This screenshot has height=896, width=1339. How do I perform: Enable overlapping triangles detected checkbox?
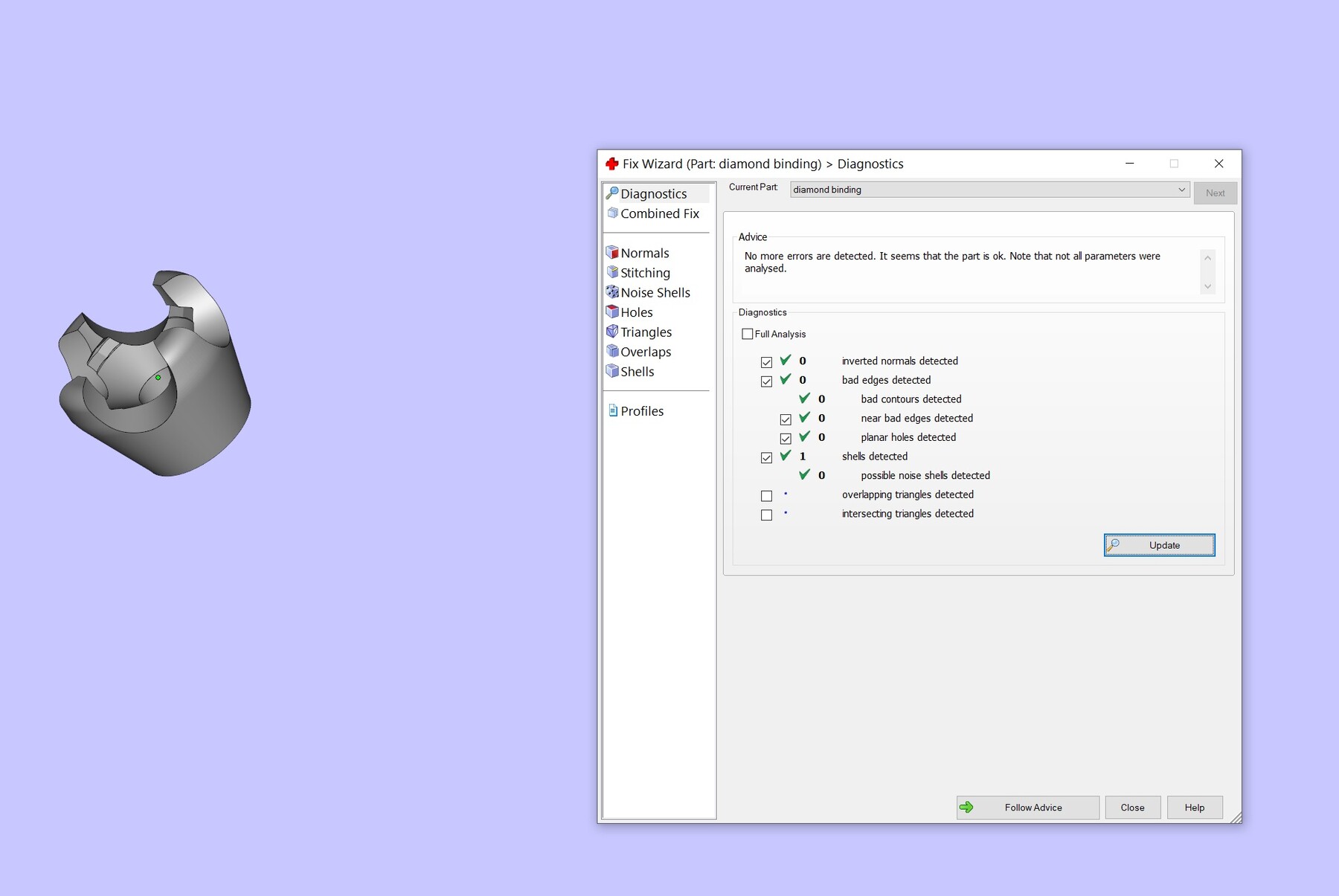766,496
